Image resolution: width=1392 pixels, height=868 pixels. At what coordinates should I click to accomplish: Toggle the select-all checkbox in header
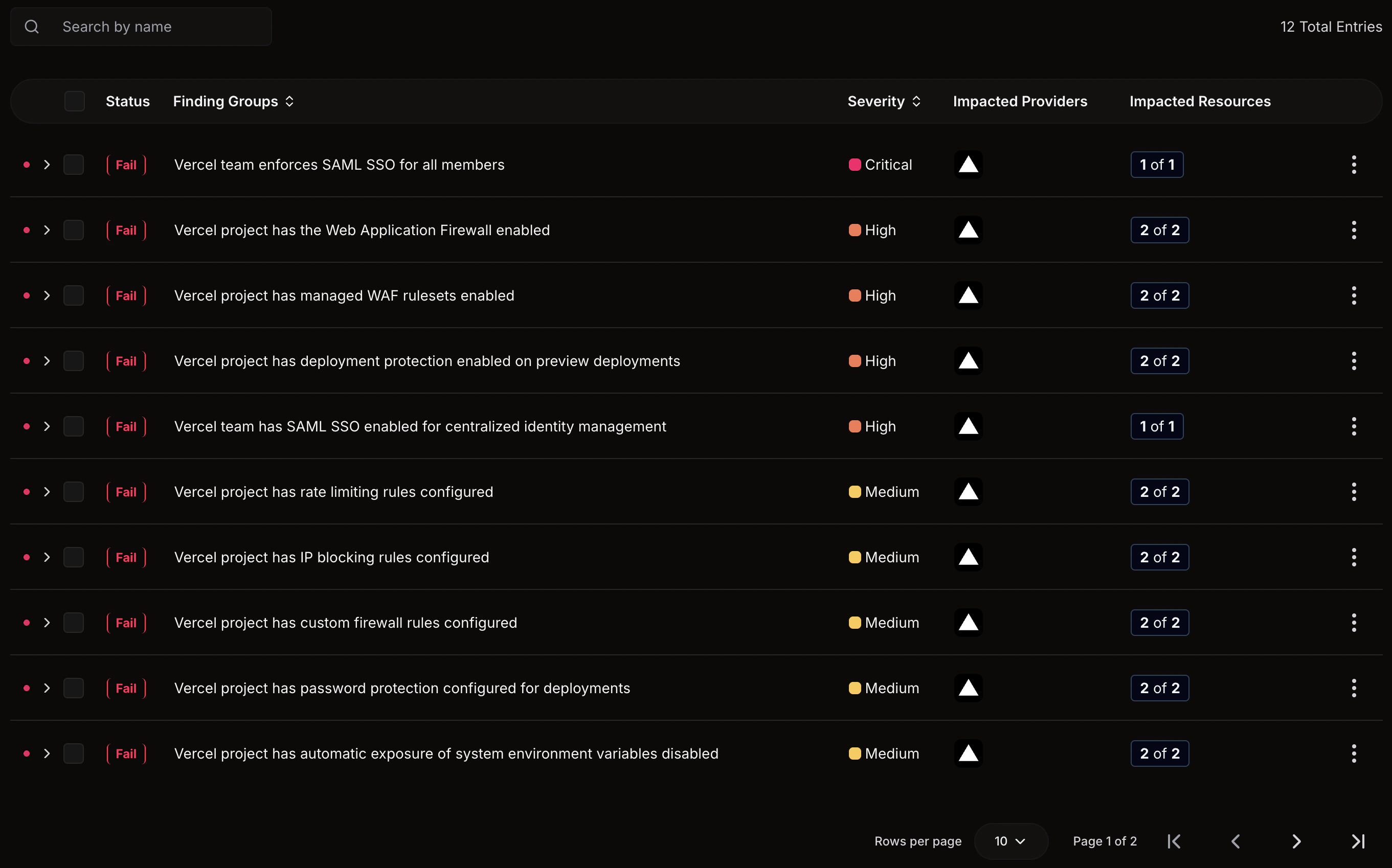click(x=75, y=102)
